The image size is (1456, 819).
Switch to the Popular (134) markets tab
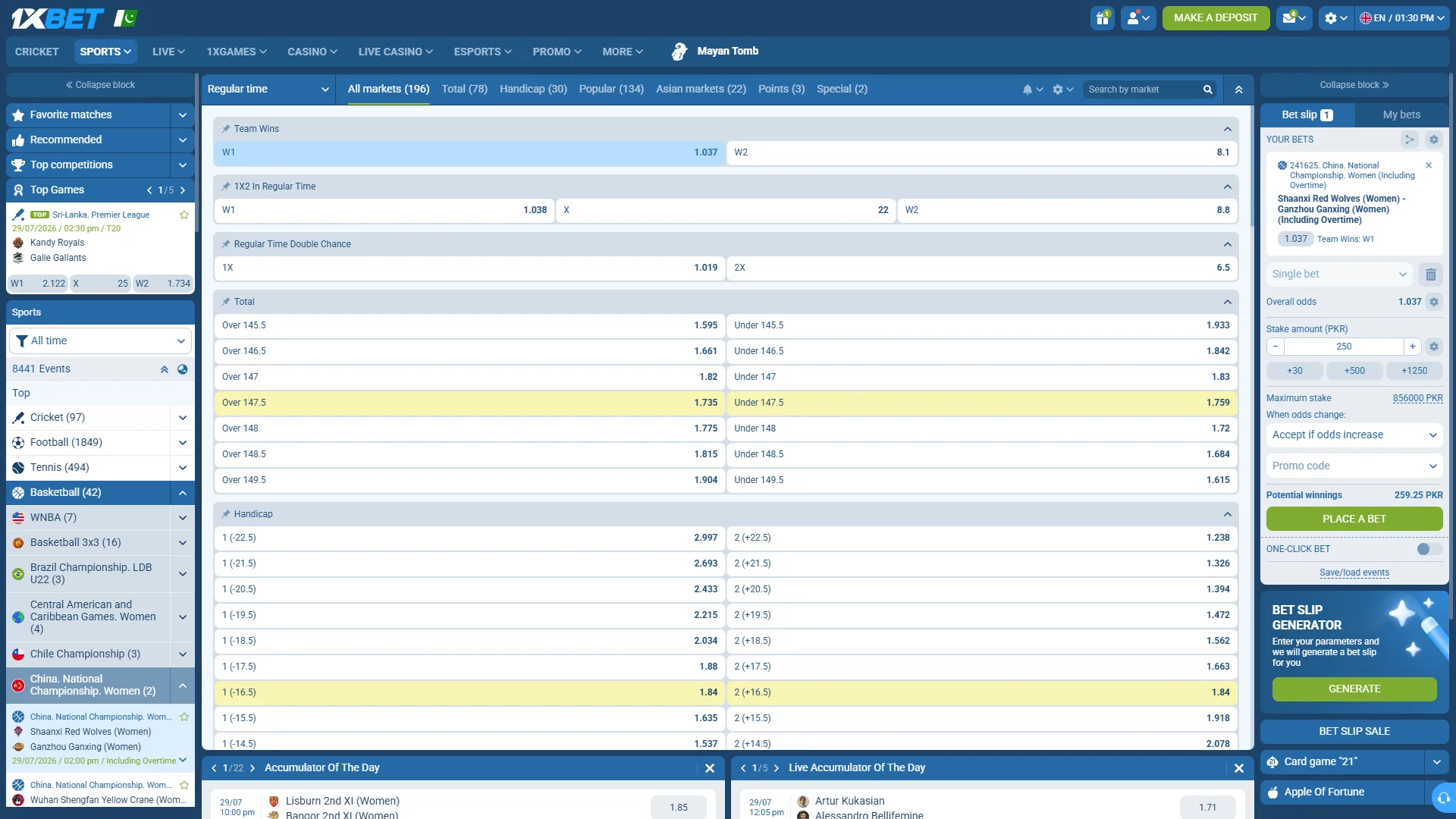click(x=611, y=89)
